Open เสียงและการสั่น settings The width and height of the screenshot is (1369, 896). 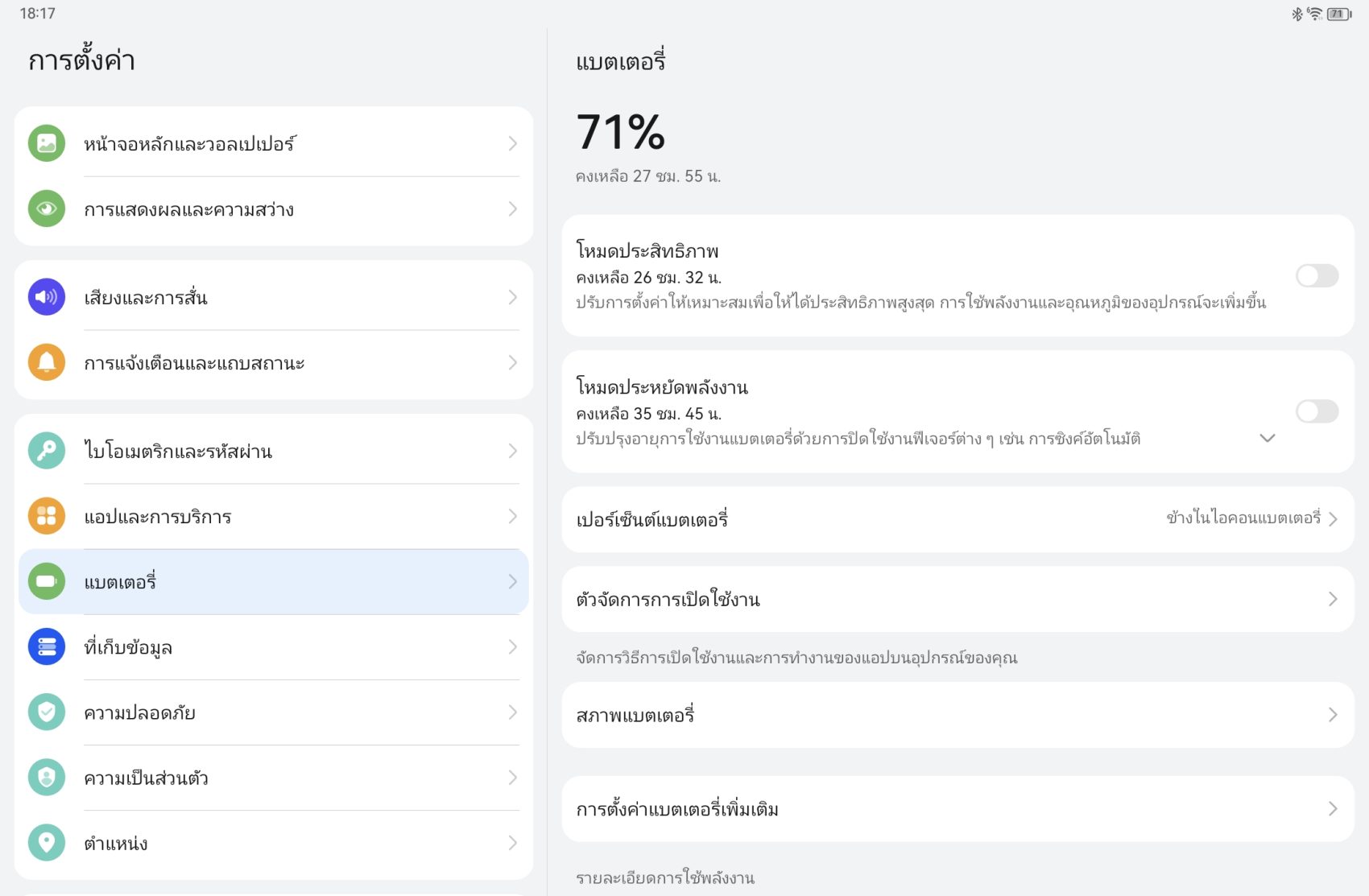point(274,297)
